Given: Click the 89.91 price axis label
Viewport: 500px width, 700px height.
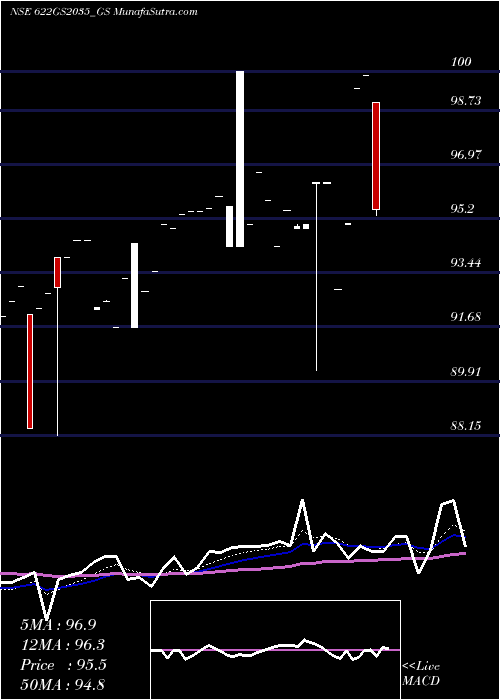Looking at the screenshot, I should point(466,371).
